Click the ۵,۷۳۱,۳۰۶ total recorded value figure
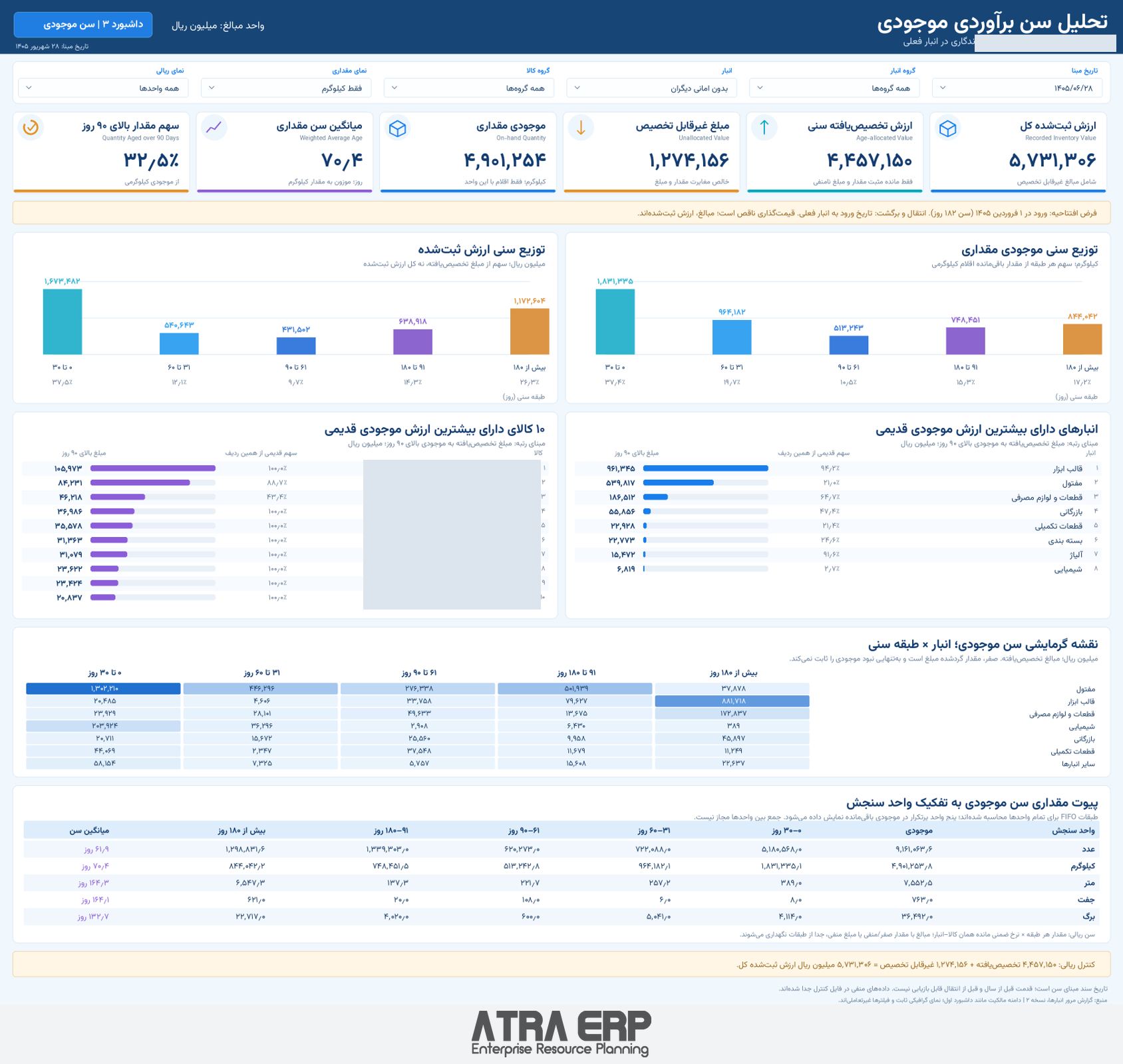 pyautogui.click(x=1052, y=160)
